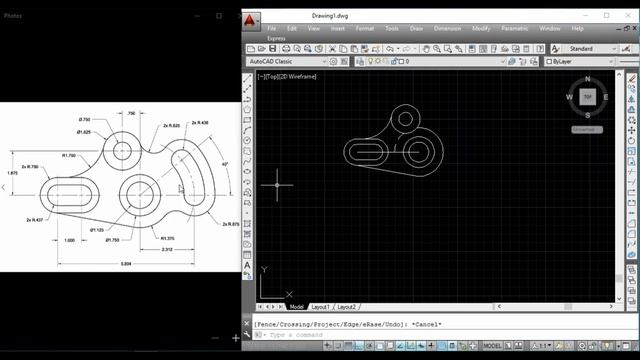Expand the Undo history dropdown arrow

coord(398,49)
